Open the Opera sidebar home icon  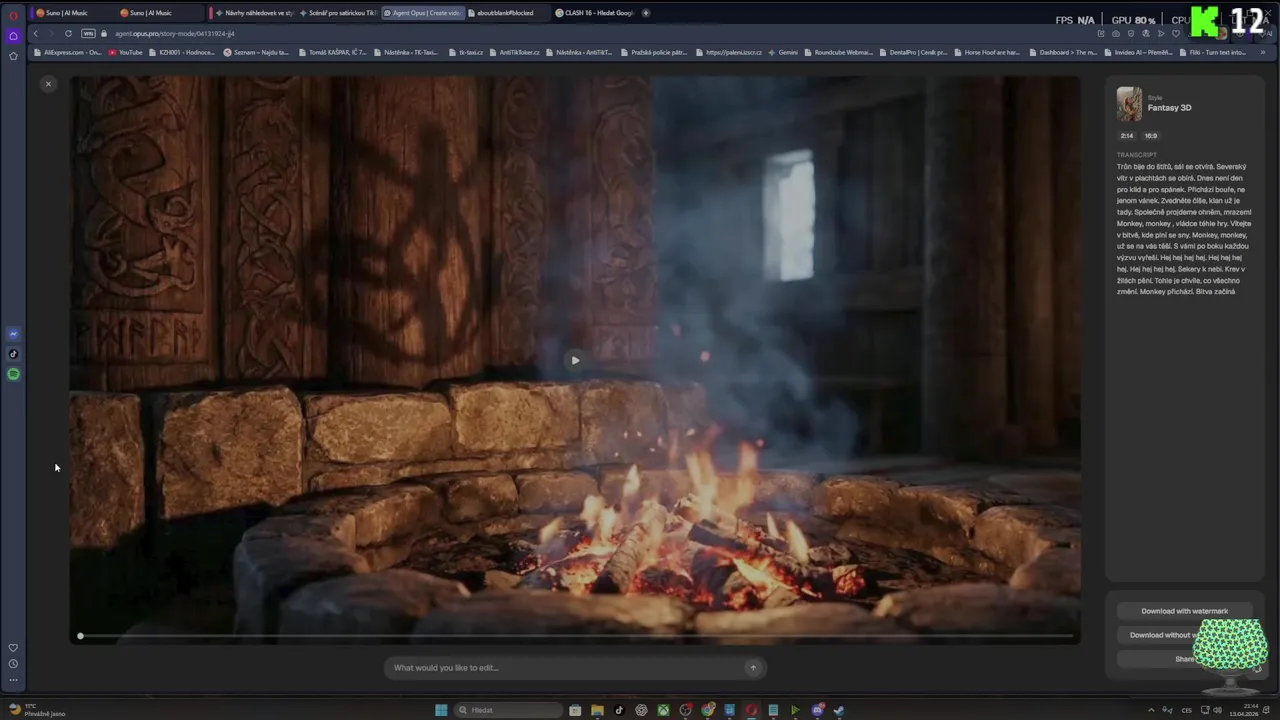(13, 36)
